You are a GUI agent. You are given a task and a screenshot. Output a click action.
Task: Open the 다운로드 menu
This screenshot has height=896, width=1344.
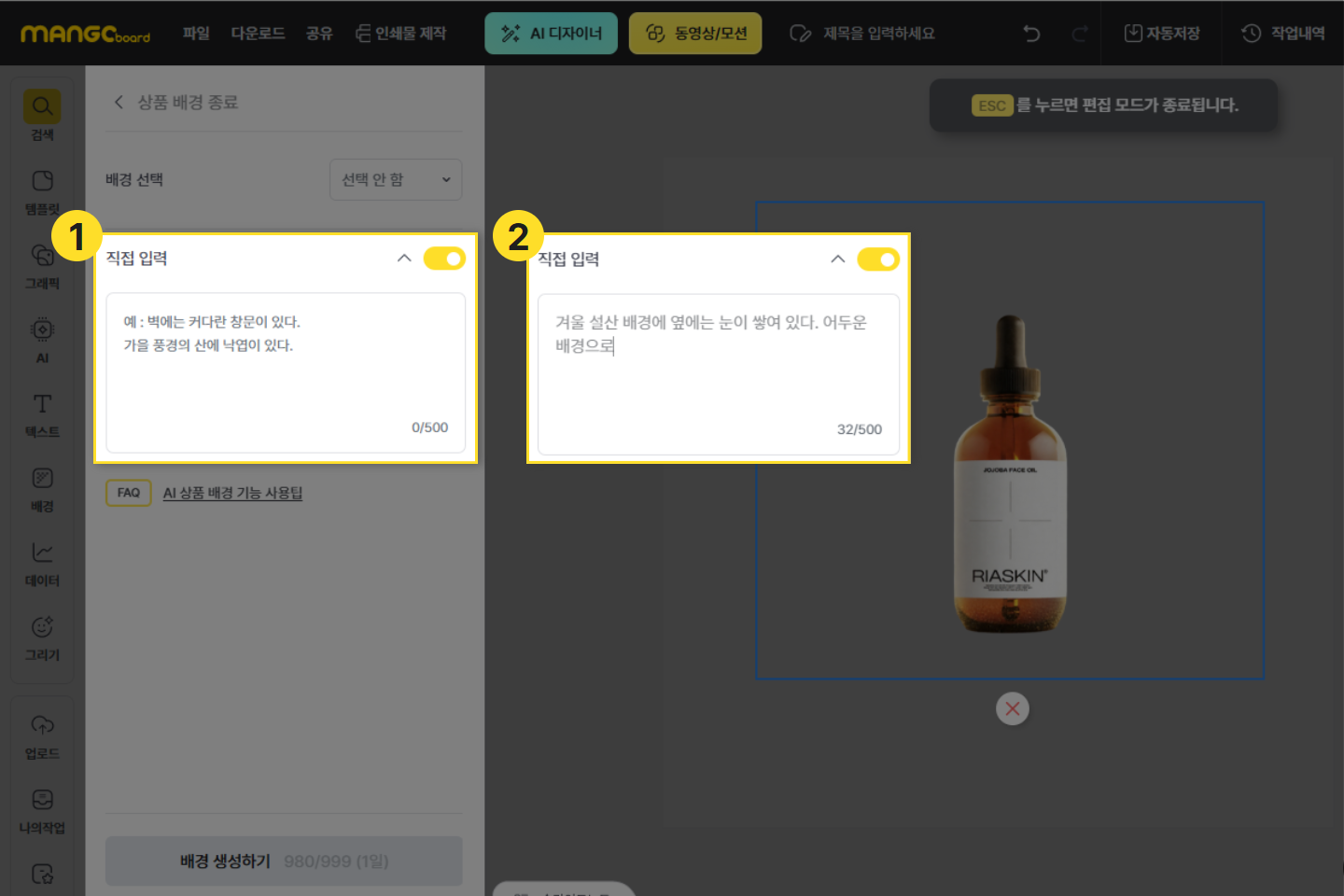coord(258,34)
